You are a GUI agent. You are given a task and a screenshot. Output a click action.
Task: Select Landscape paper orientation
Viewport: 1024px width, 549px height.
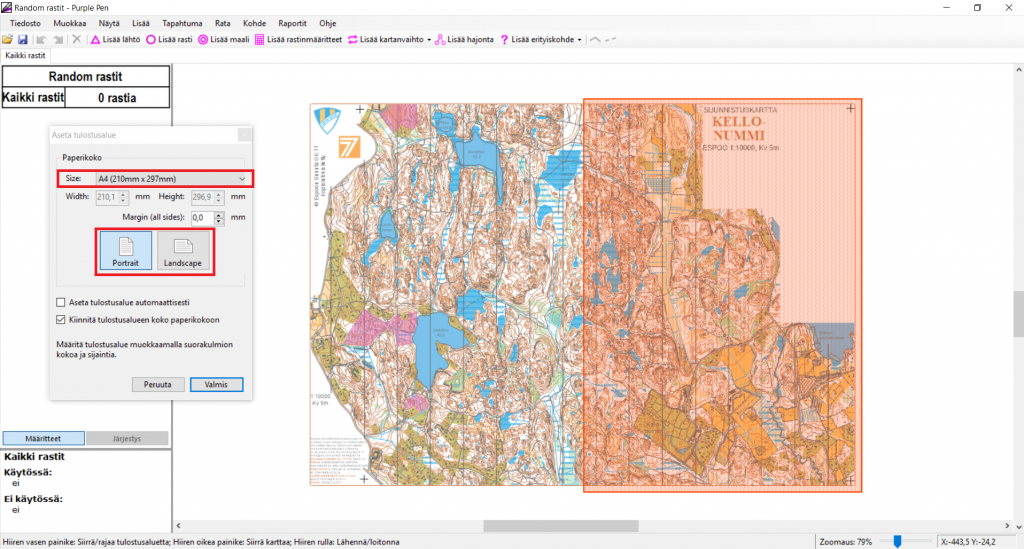coord(183,251)
